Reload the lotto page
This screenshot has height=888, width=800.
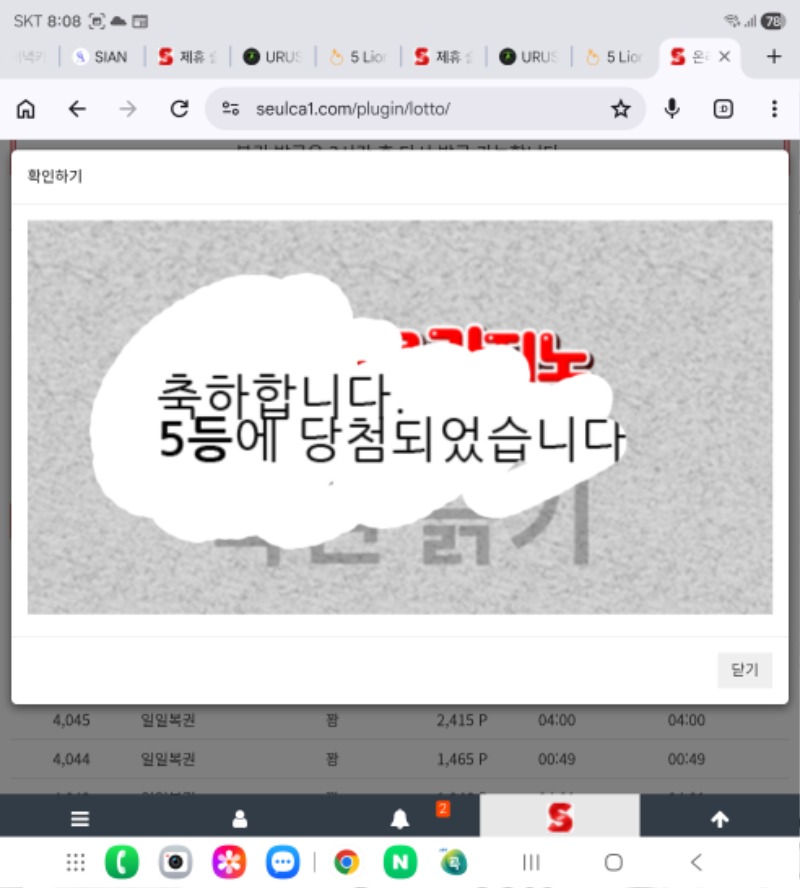[179, 109]
